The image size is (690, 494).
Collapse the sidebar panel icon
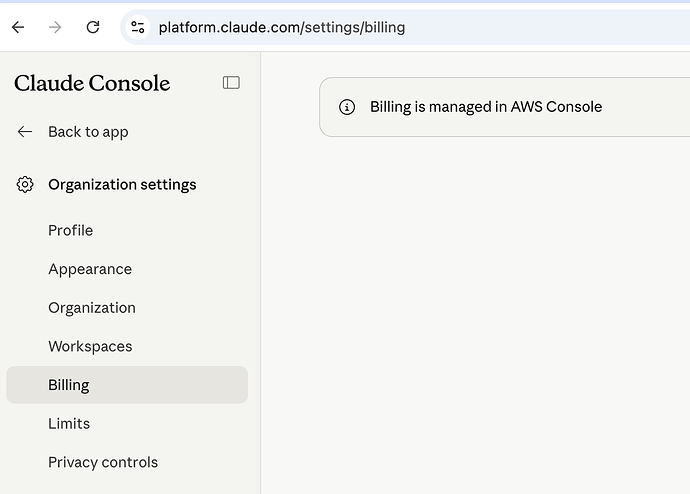231,83
